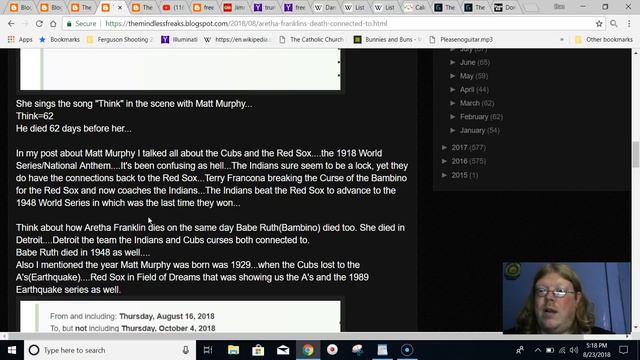The height and width of the screenshot is (360, 640).
Task: Switch to the Wikipedia 'Dan' tab
Action: pos(325,7)
